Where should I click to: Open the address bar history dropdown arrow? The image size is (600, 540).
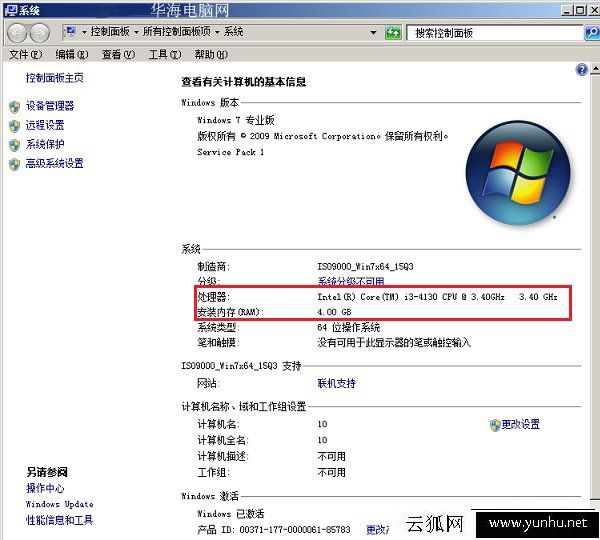click(373, 33)
